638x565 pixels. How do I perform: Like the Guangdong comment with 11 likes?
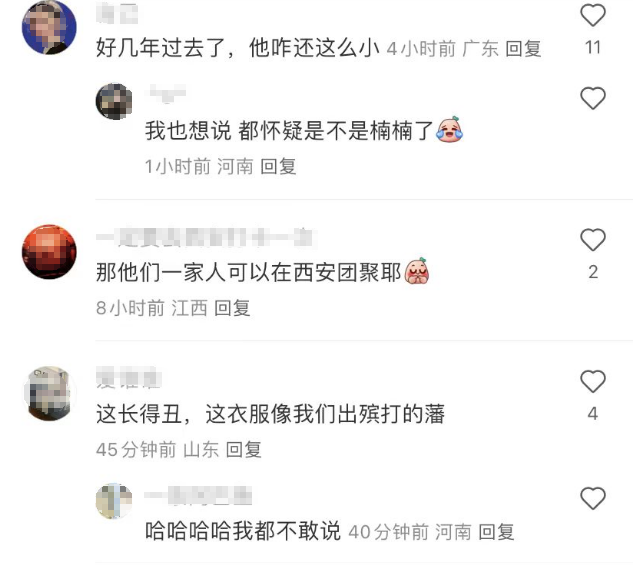592,15
